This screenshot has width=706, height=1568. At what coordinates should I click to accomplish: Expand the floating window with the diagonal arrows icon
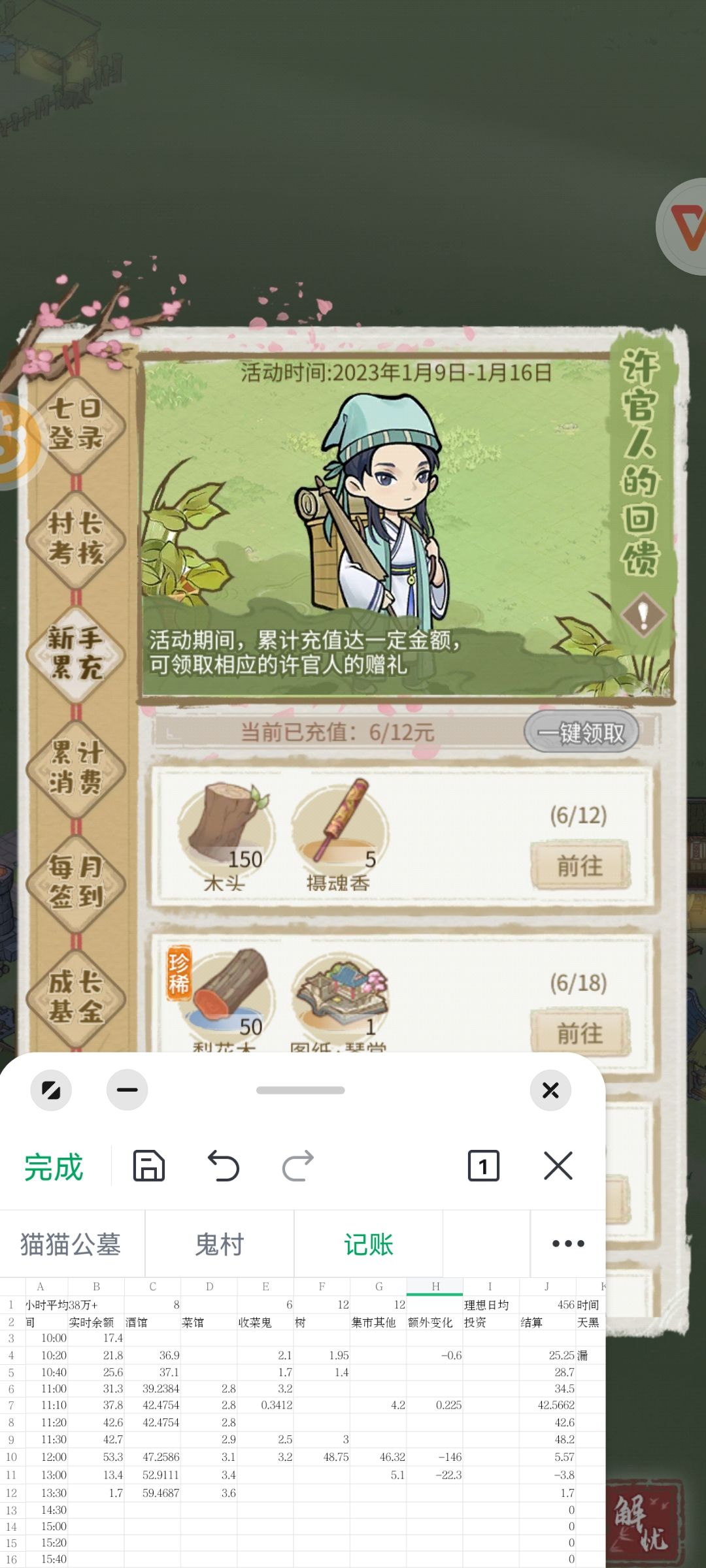(x=51, y=1090)
